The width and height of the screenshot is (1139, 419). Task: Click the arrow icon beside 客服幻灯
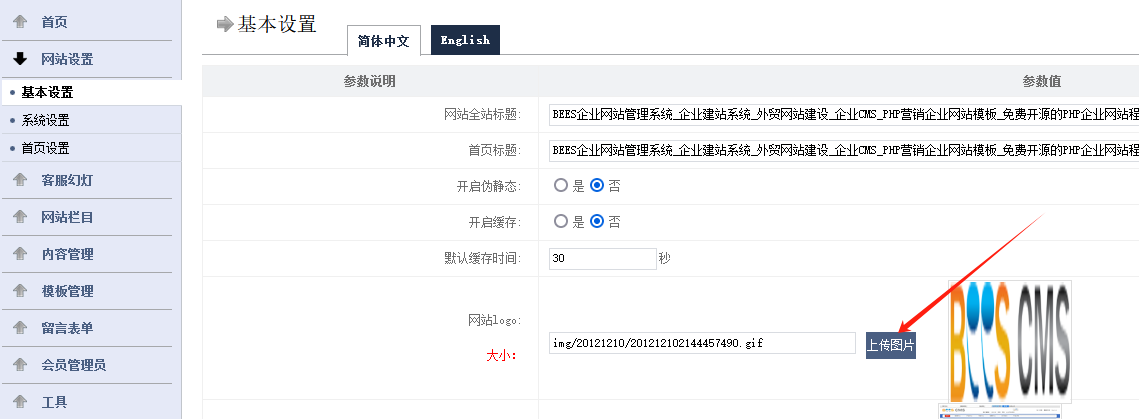coord(20,181)
